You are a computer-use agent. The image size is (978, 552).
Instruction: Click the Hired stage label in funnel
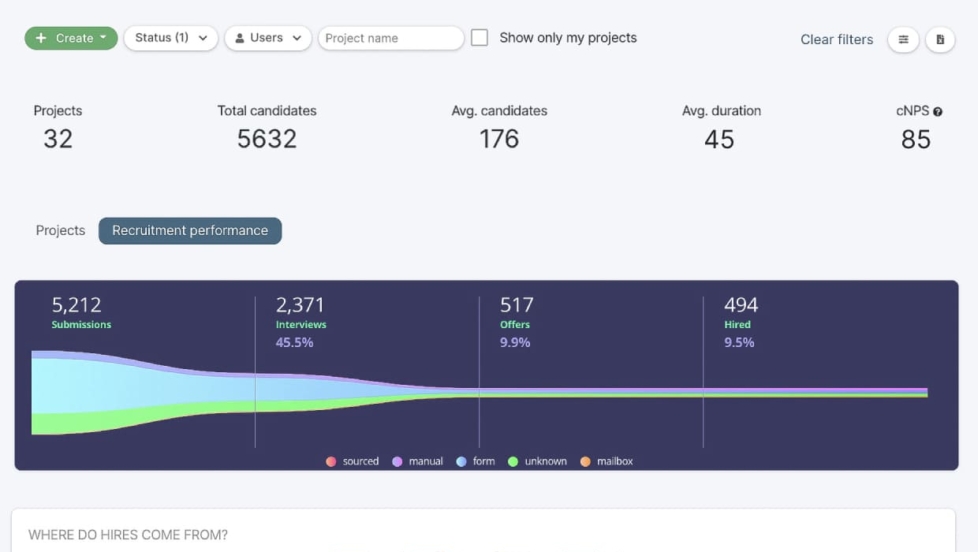(737, 324)
